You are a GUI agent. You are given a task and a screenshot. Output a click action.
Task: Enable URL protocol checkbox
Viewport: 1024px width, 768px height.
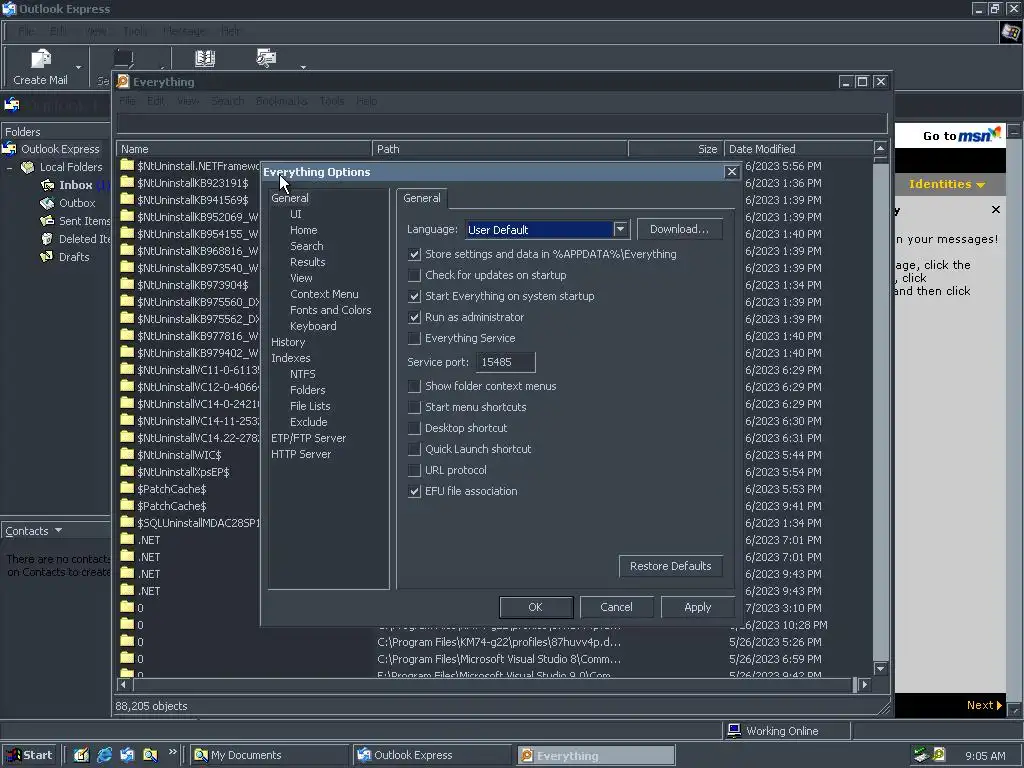tap(414, 470)
